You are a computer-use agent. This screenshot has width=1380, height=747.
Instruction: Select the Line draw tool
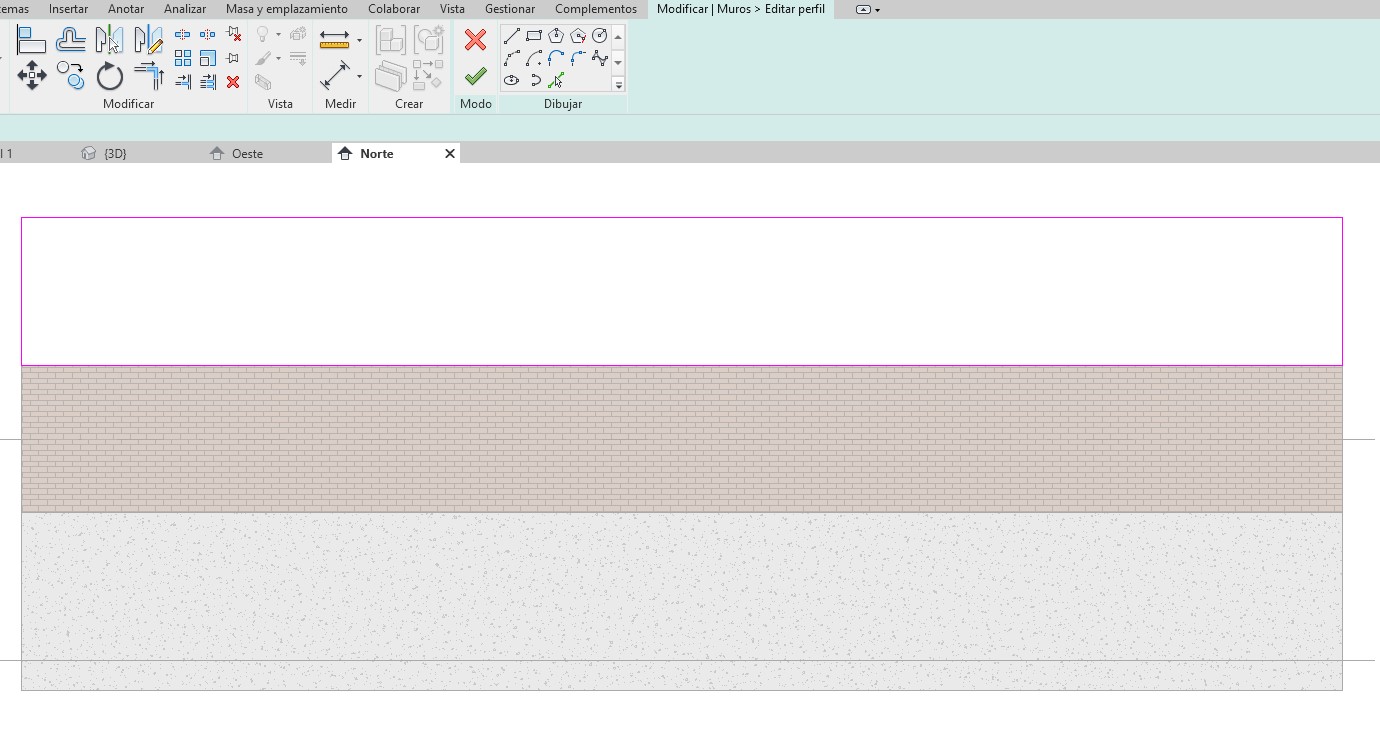(512, 36)
